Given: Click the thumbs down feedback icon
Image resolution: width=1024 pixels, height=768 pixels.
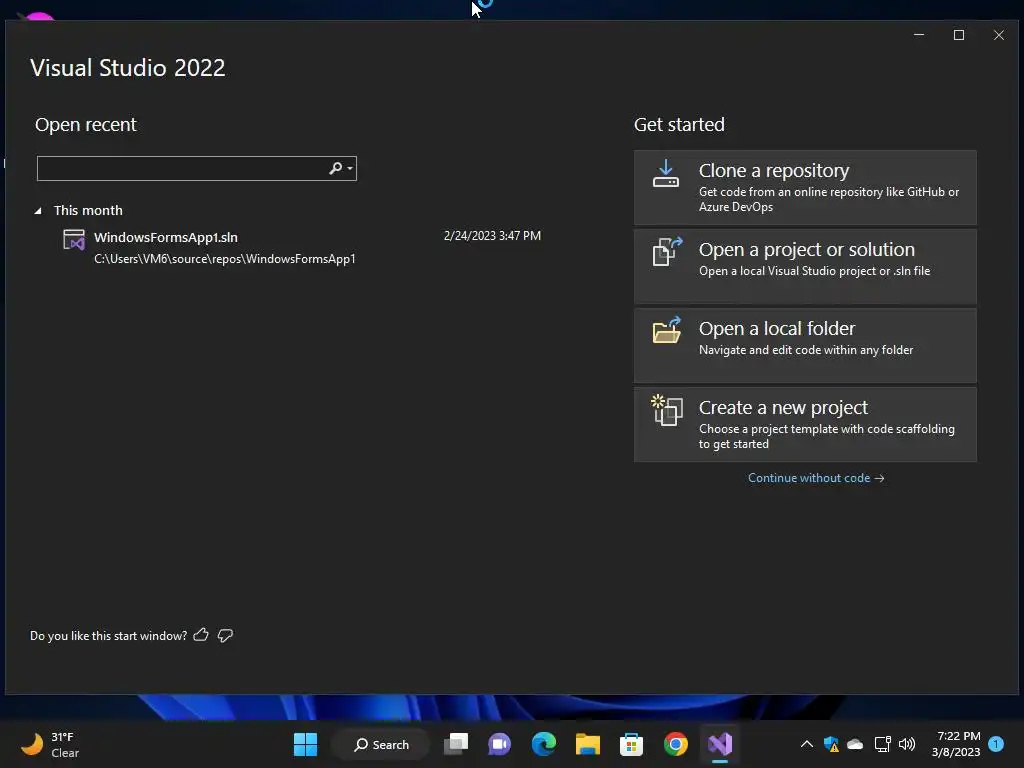Looking at the screenshot, I should 225,635.
